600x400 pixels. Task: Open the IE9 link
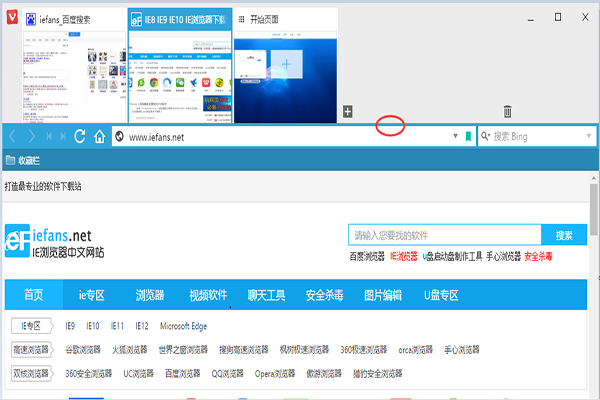coord(70,326)
